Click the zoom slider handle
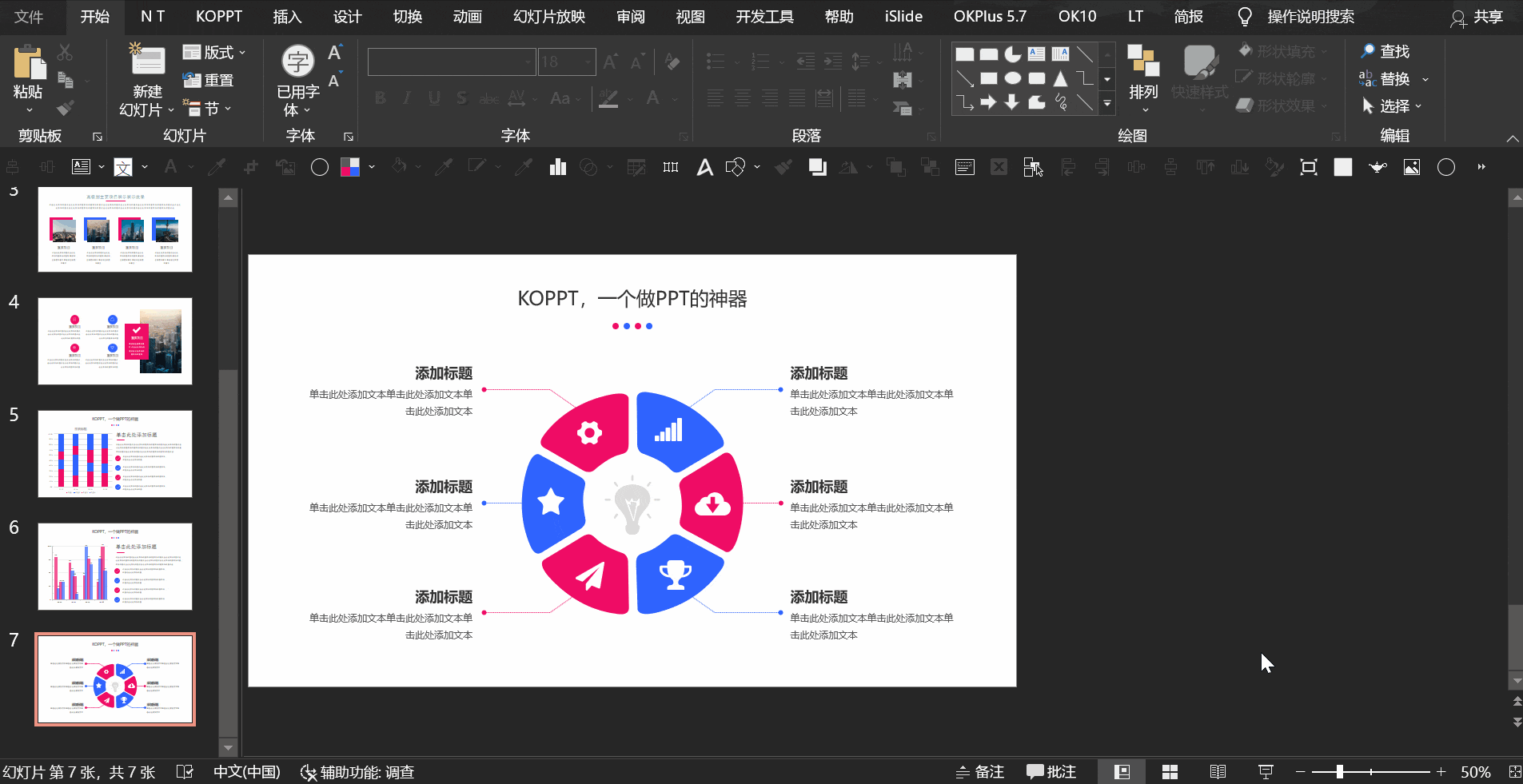 click(1339, 772)
